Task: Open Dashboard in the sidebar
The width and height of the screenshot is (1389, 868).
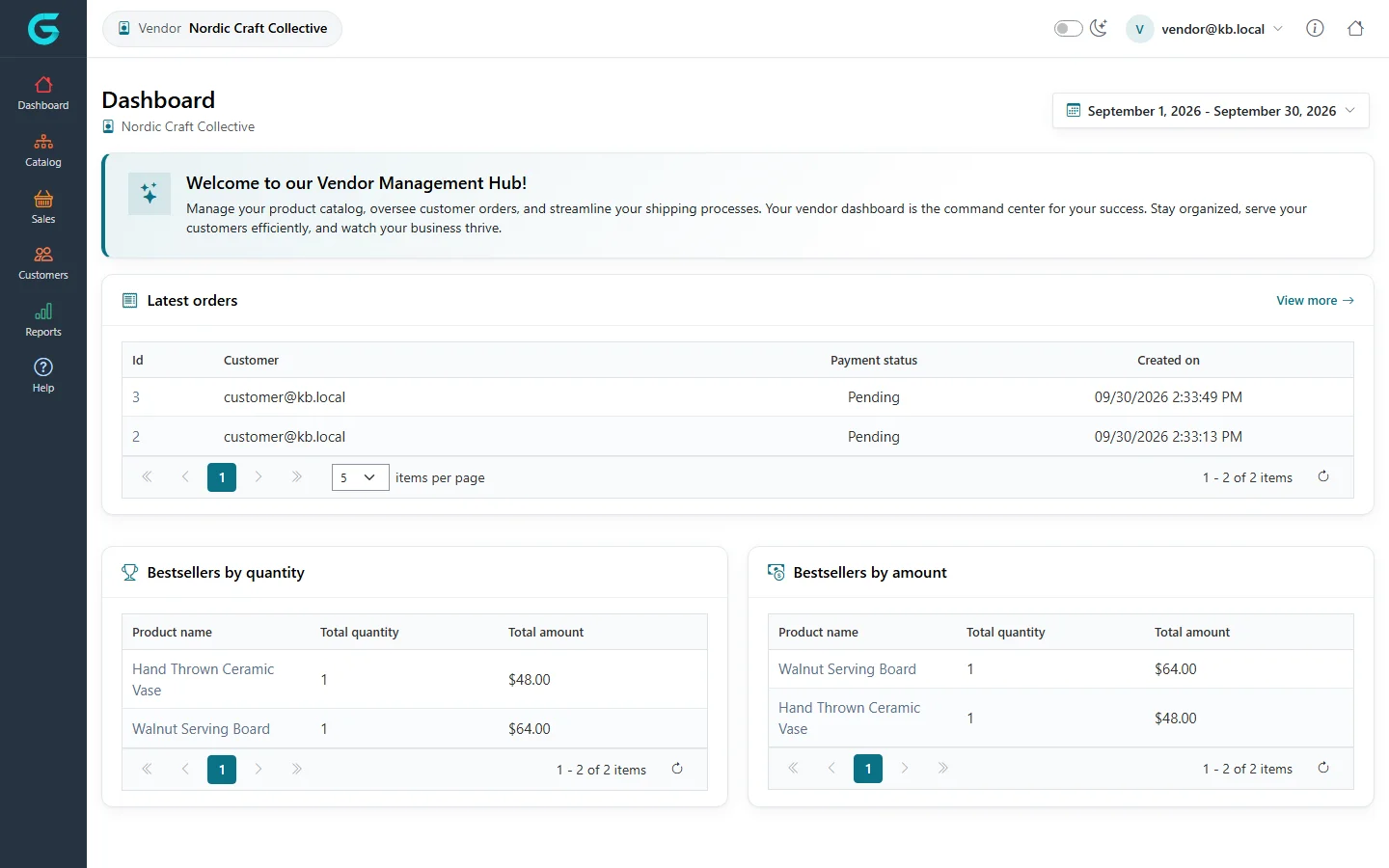Action: (43, 94)
